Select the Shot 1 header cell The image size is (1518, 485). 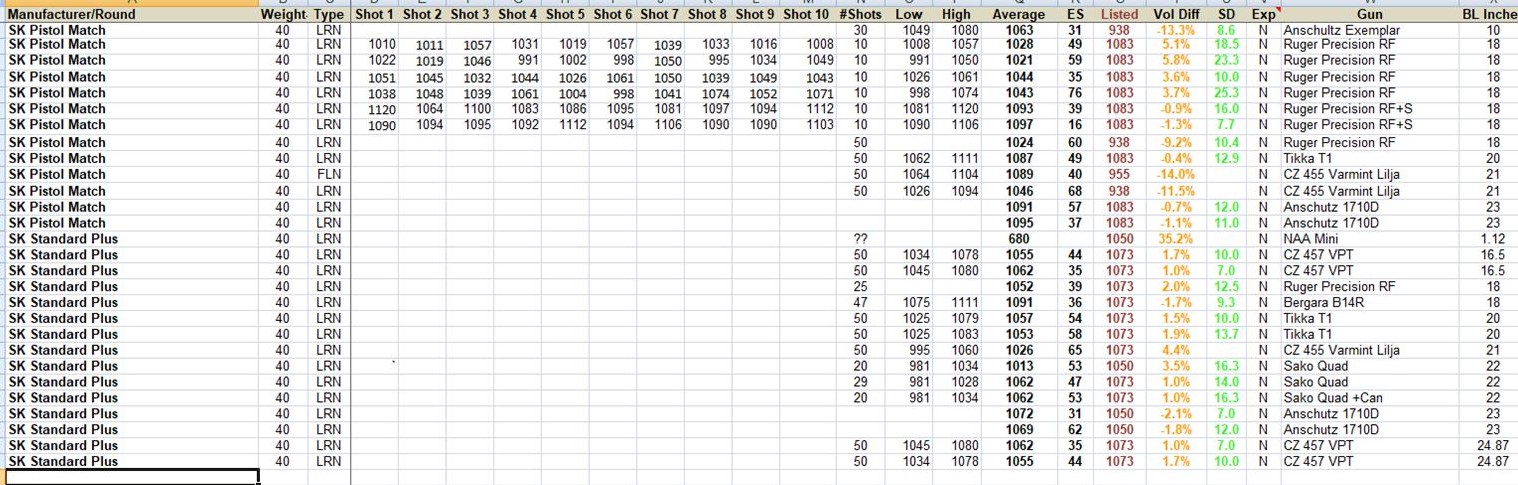click(x=375, y=15)
